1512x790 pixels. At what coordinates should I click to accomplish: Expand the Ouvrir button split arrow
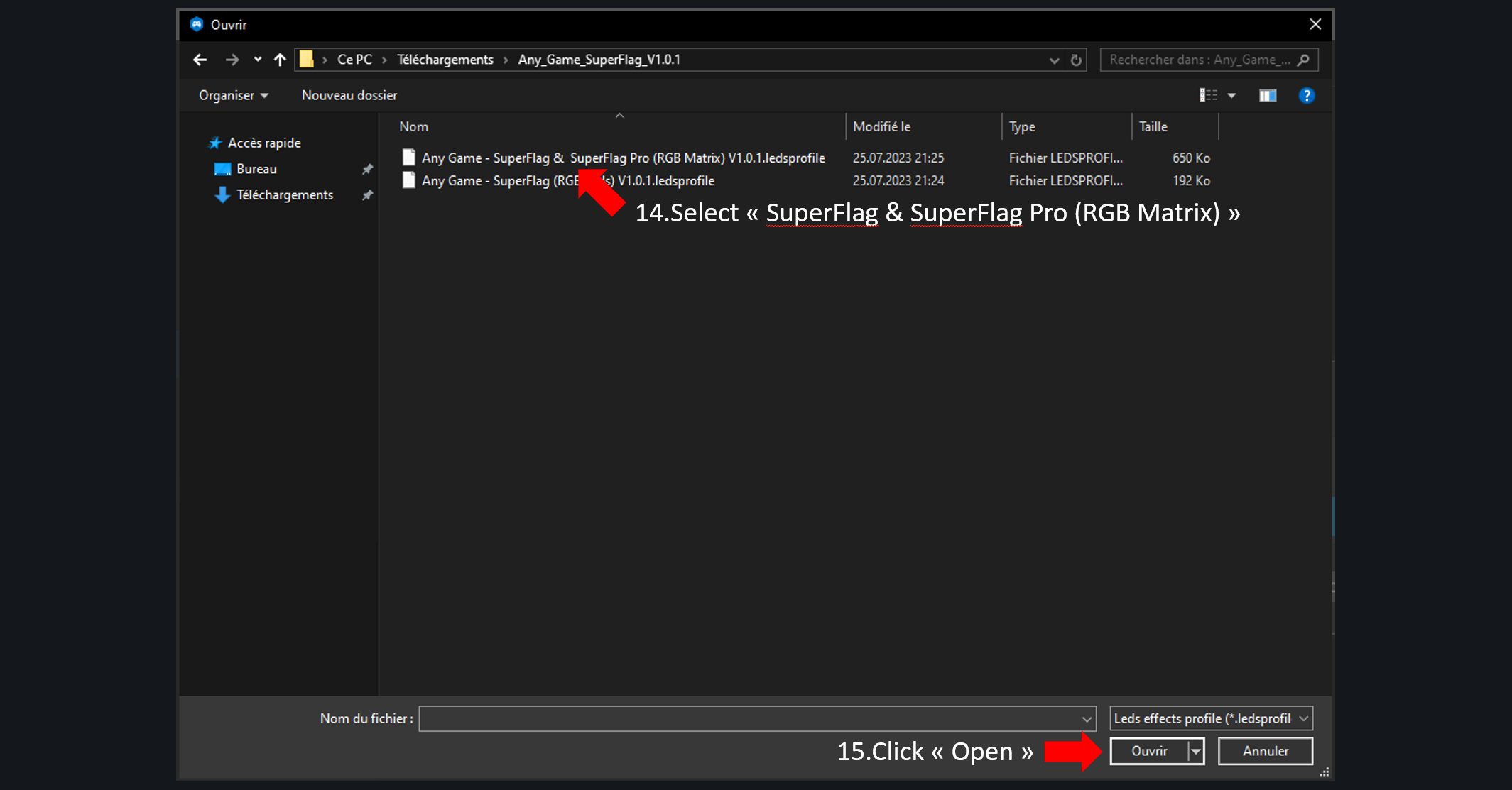[x=1196, y=751]
